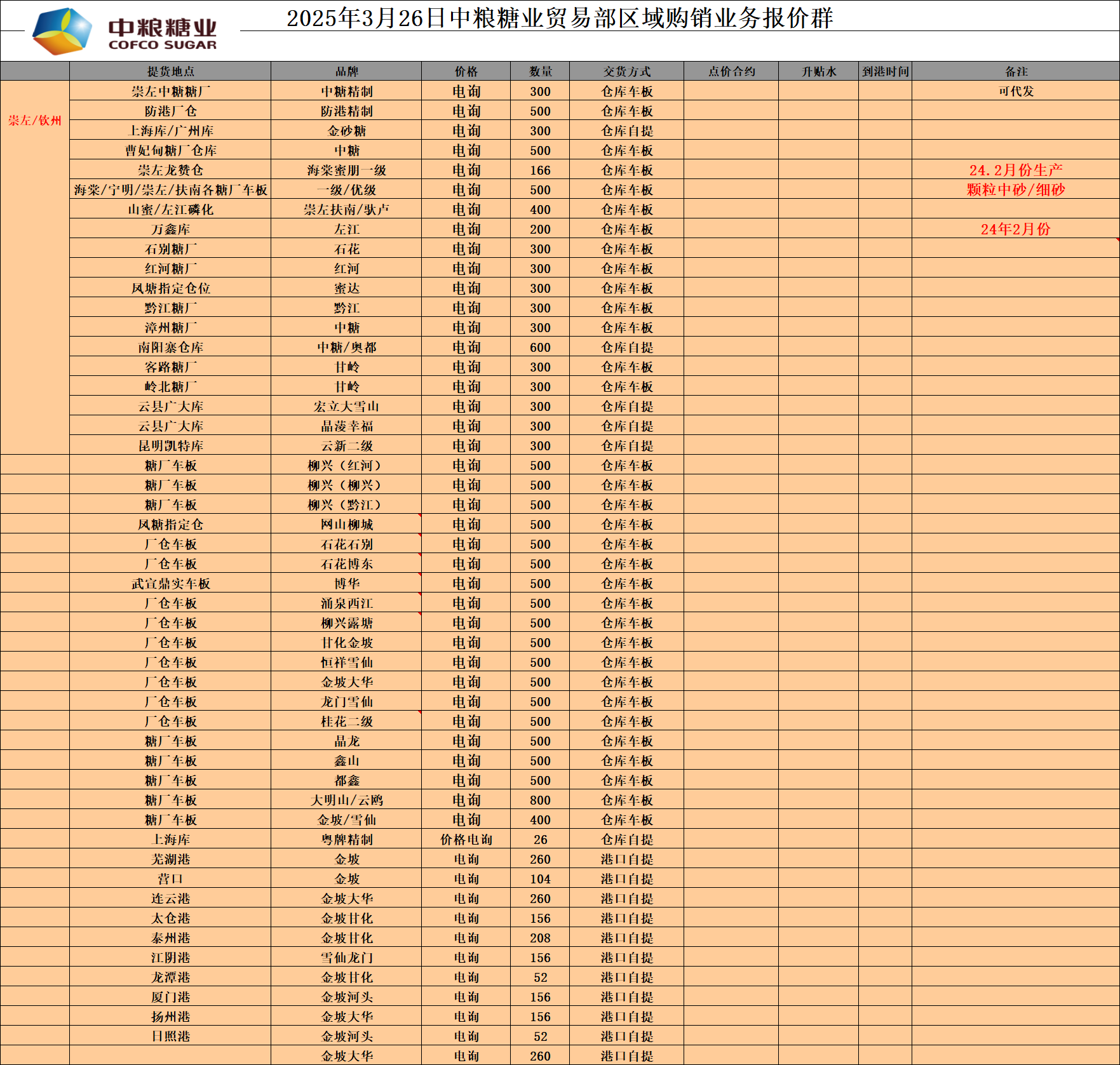The image size is (1120, 1065).
Task: Click the 可代发 remark cell
Action: click(1015, 91)
